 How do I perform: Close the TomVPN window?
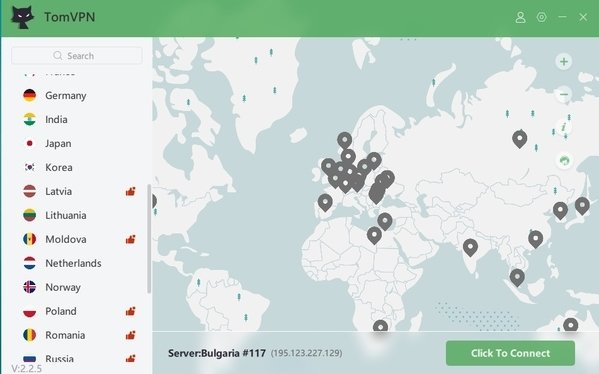pos(583,17)
